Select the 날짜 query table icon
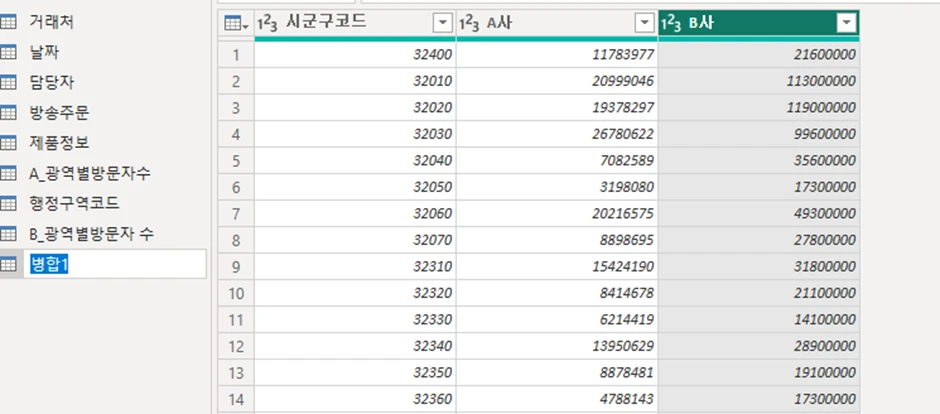The width and height of the screenshot is (940, 414). 8,53
